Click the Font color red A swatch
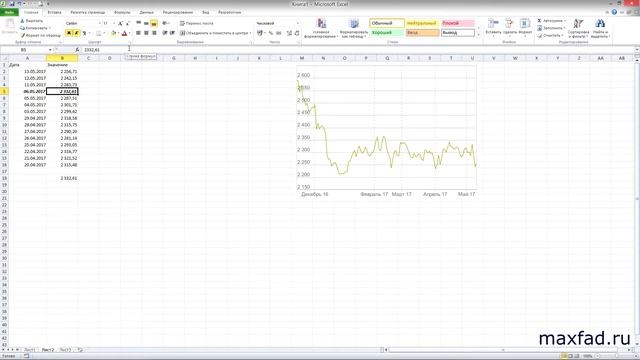Viewport: 640px width, 360px height. (x=124, y=33)
